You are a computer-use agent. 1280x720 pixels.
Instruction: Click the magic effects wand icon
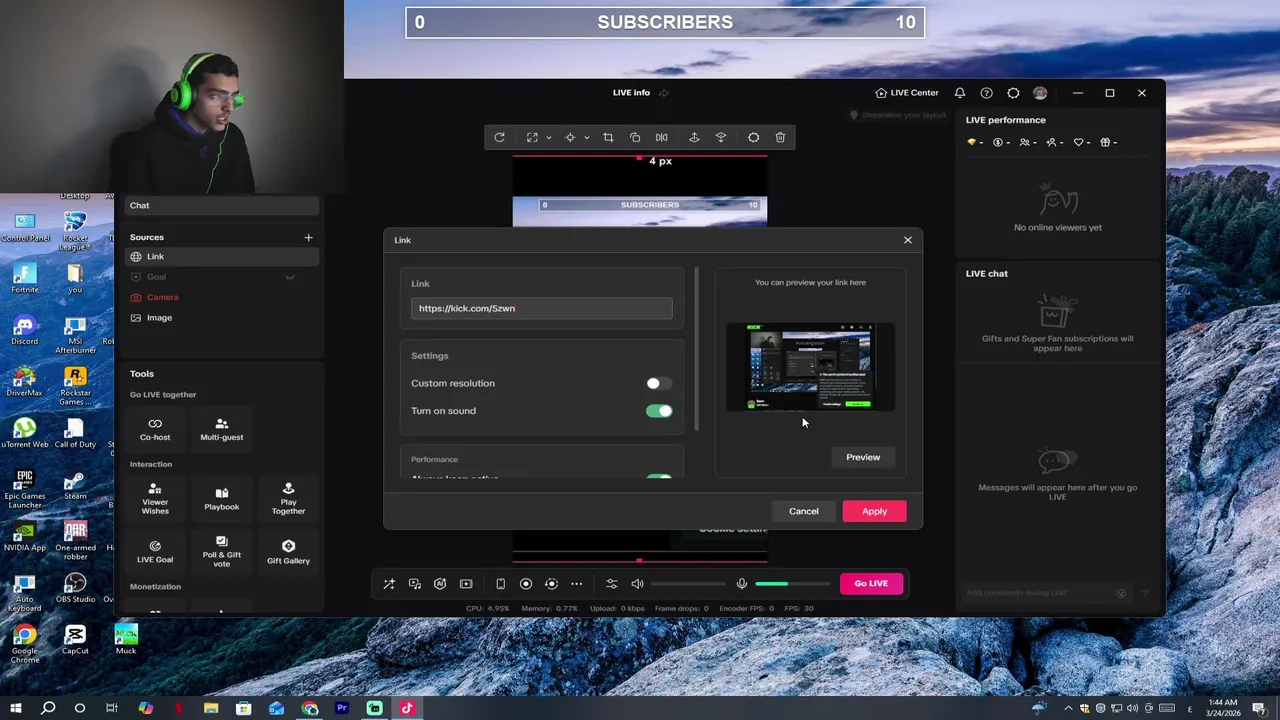(x=389, y=584)
